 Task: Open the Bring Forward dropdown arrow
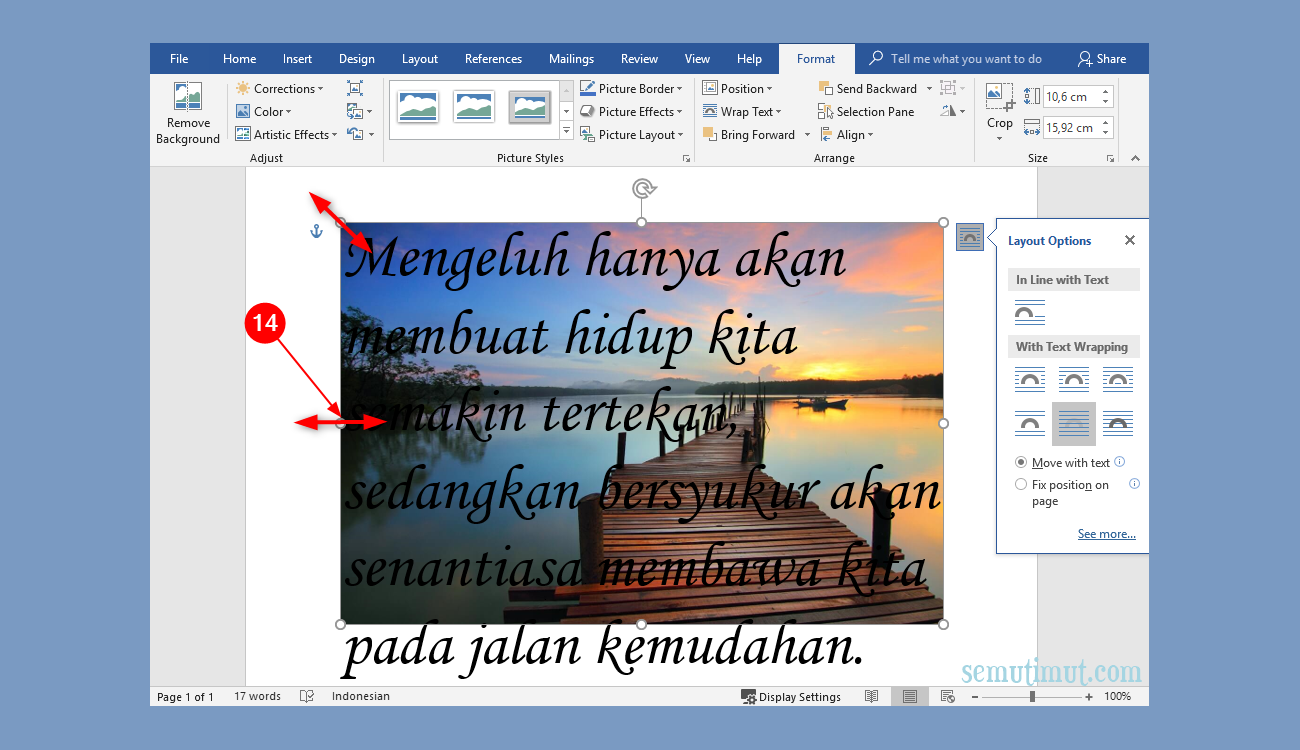[x=807, y=134]
